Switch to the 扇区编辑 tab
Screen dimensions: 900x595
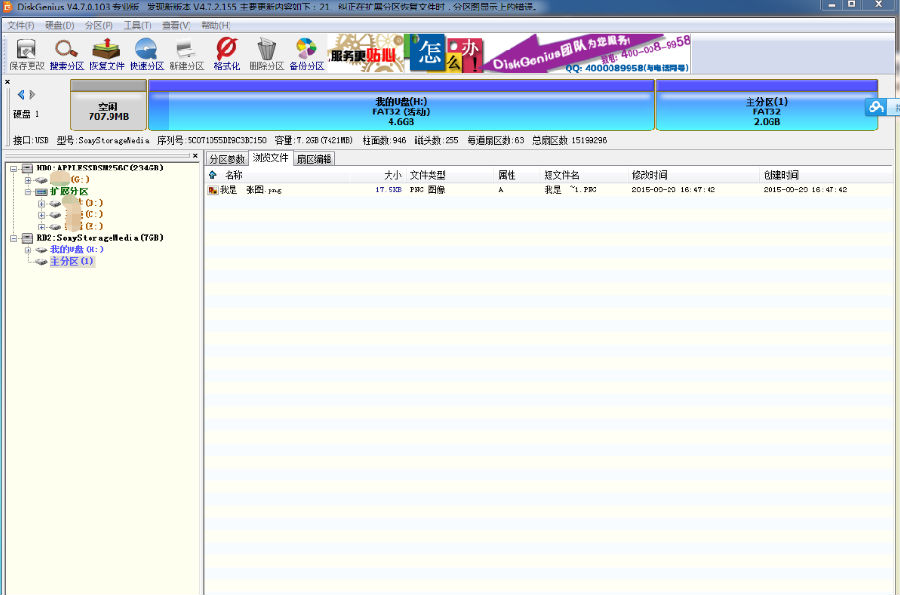point(314,159)
